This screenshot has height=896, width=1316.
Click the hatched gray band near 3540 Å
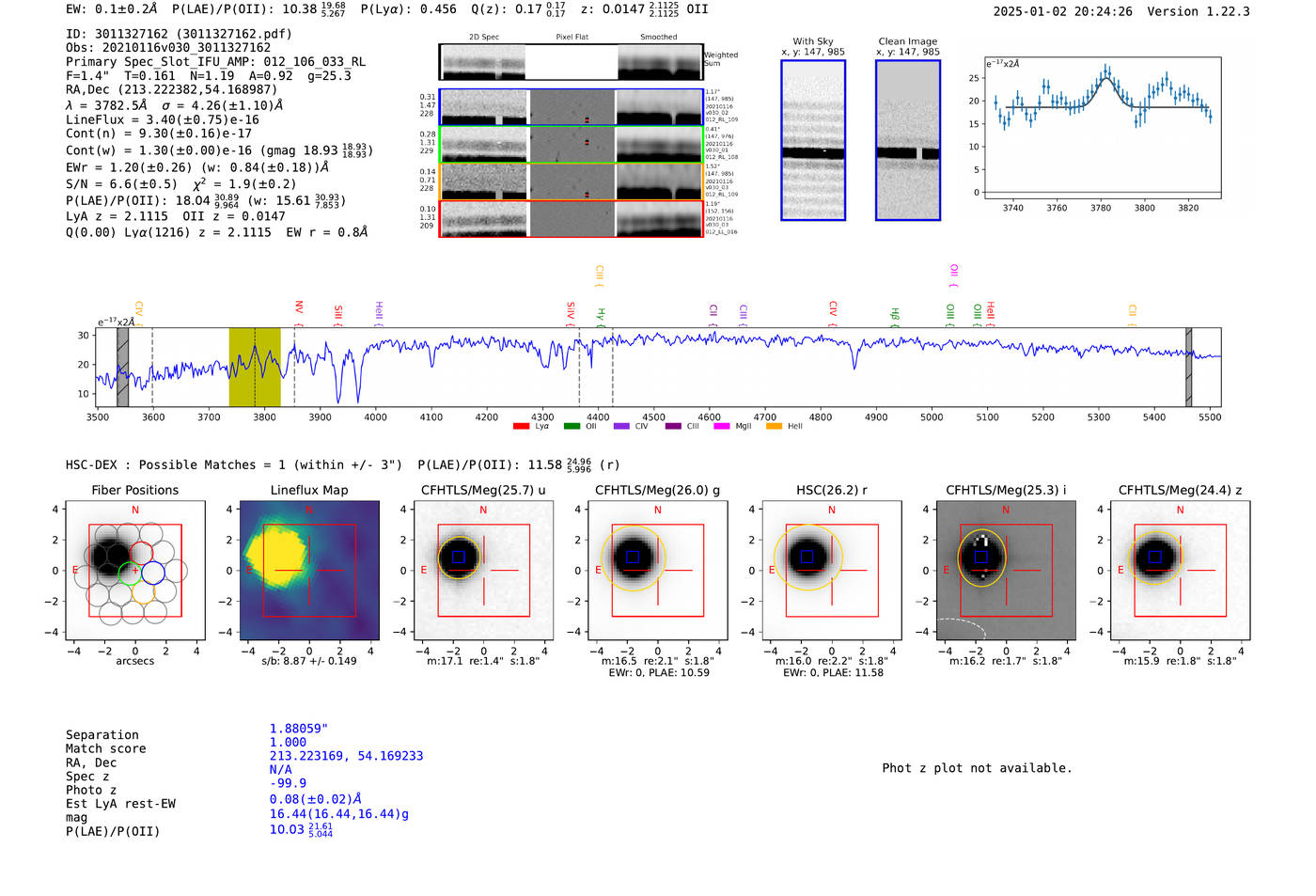point(122,367)
